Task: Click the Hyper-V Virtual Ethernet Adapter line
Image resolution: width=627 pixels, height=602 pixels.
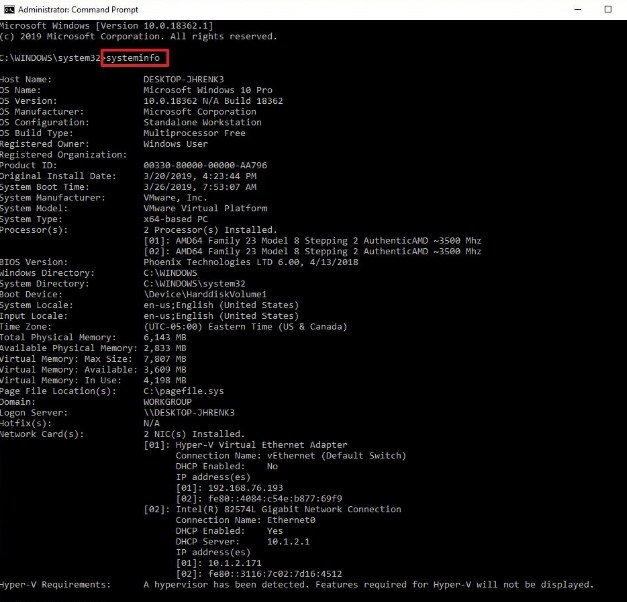Action: pos(246,445)
